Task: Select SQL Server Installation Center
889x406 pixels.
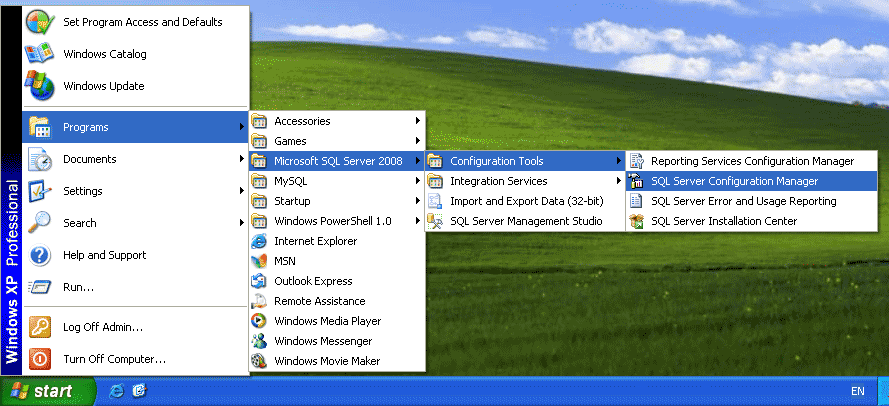Action: coord(723,221)
